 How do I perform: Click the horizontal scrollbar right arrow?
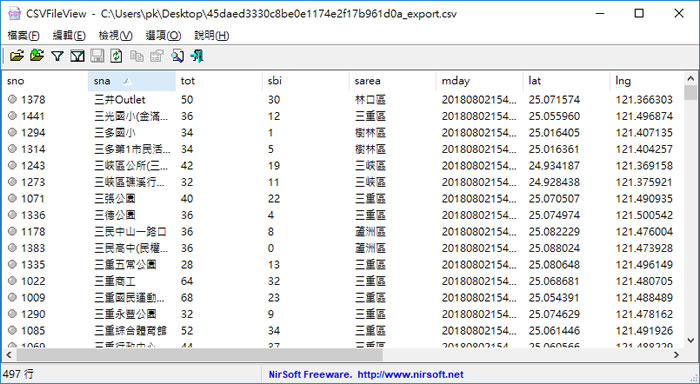677,355
